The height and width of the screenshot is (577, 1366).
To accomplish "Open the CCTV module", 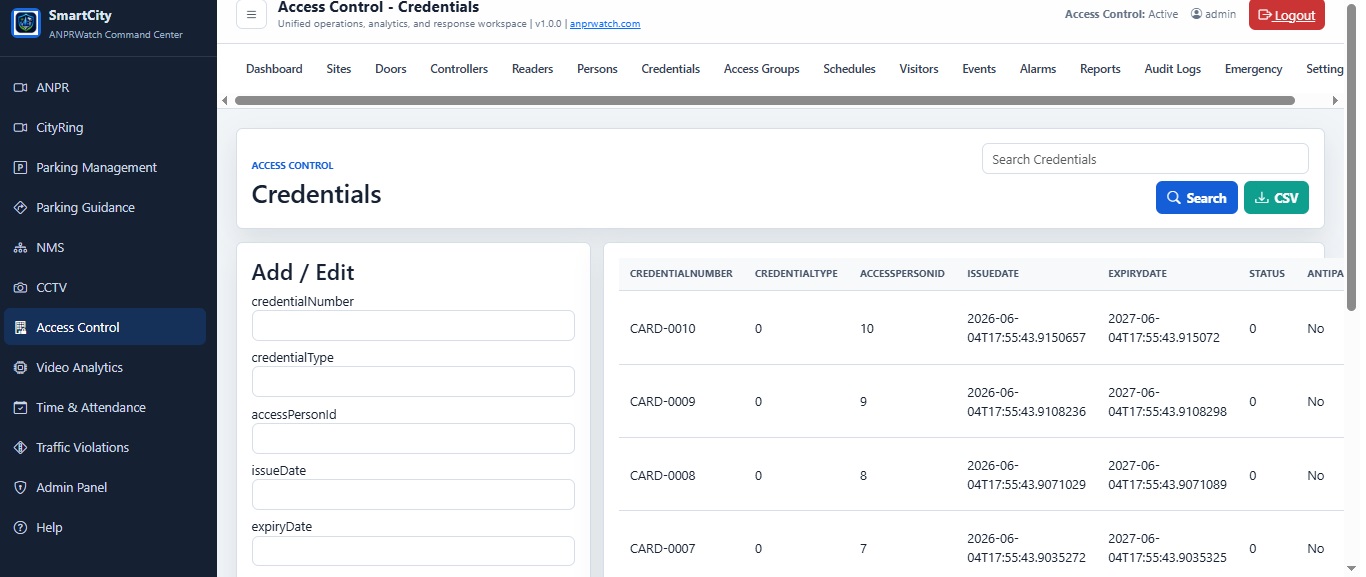I will [105, 287].
